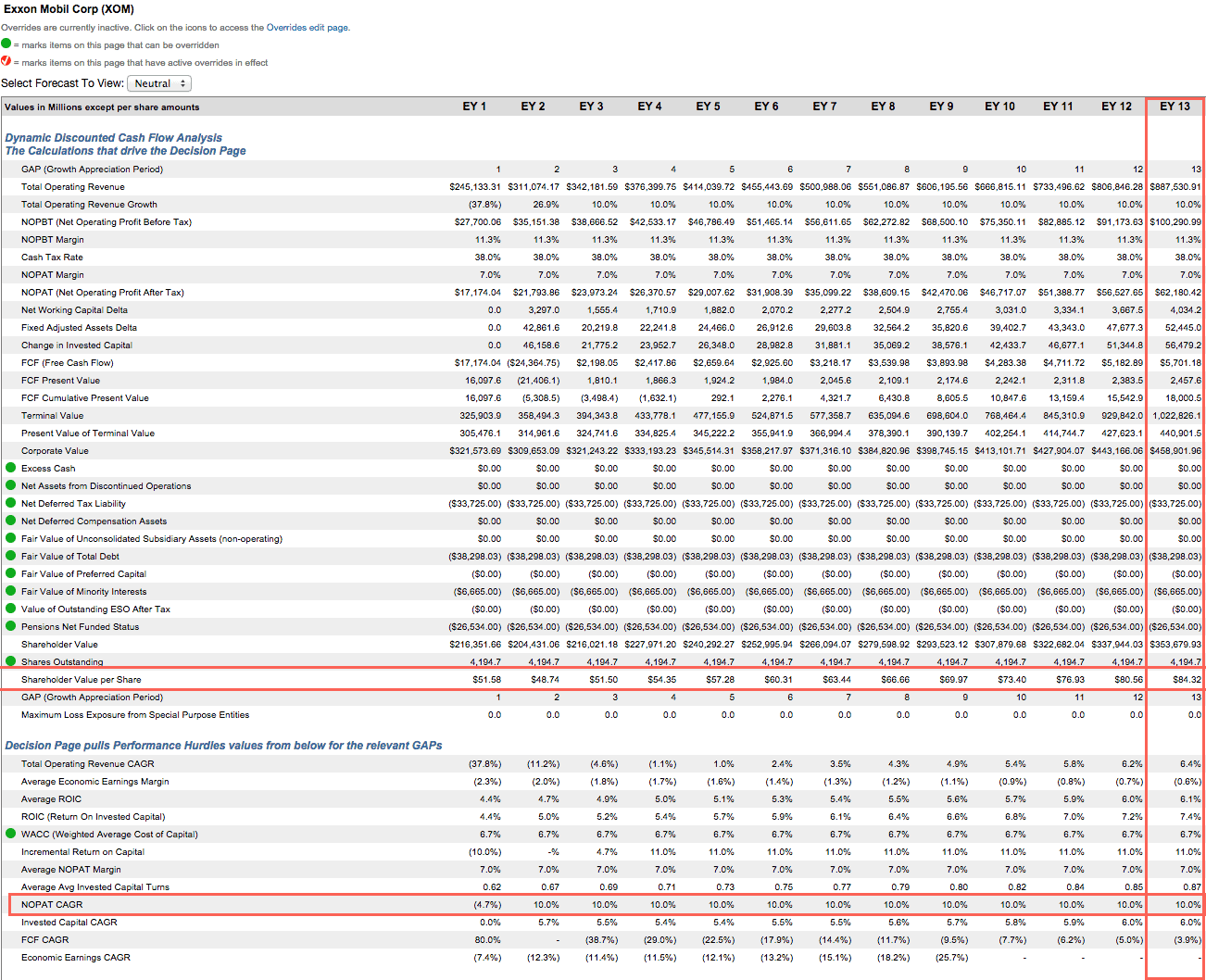Click the FCF Cumulative Present Value label
Image resolution: width=1206 pixels, height=980 pixels.
85,398
